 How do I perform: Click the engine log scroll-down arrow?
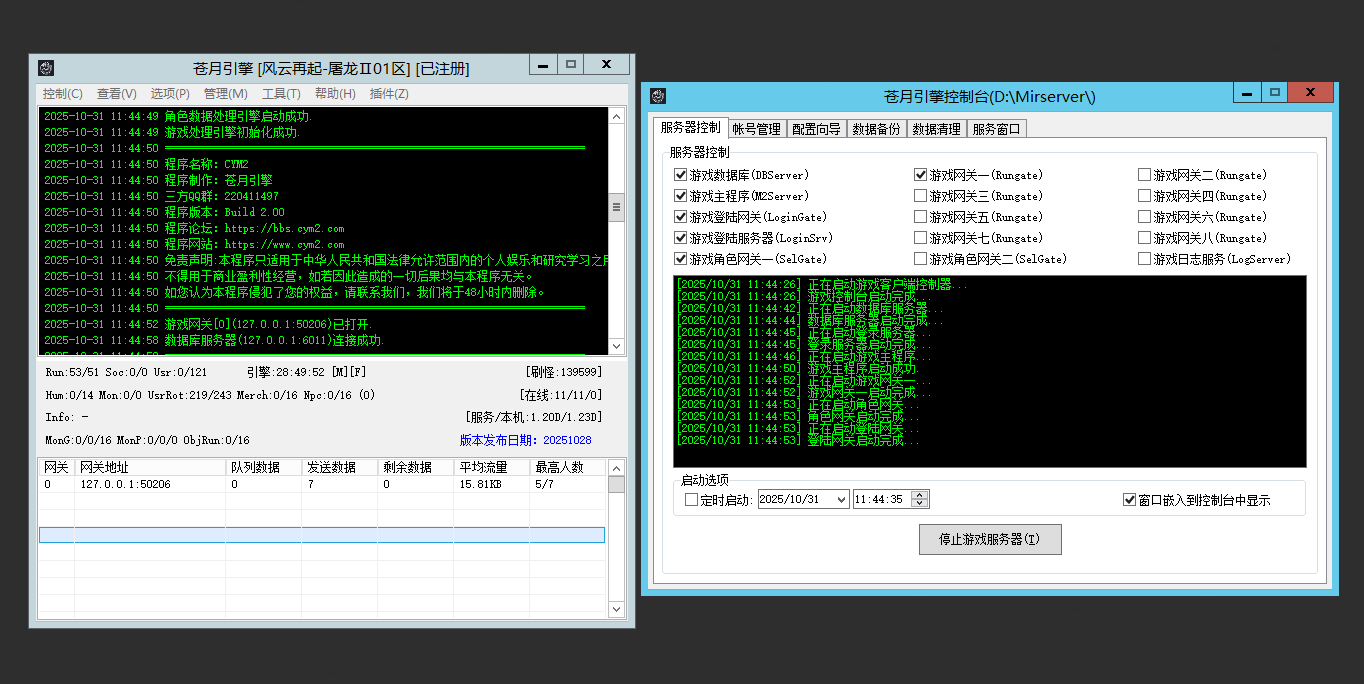pos(616,346)
